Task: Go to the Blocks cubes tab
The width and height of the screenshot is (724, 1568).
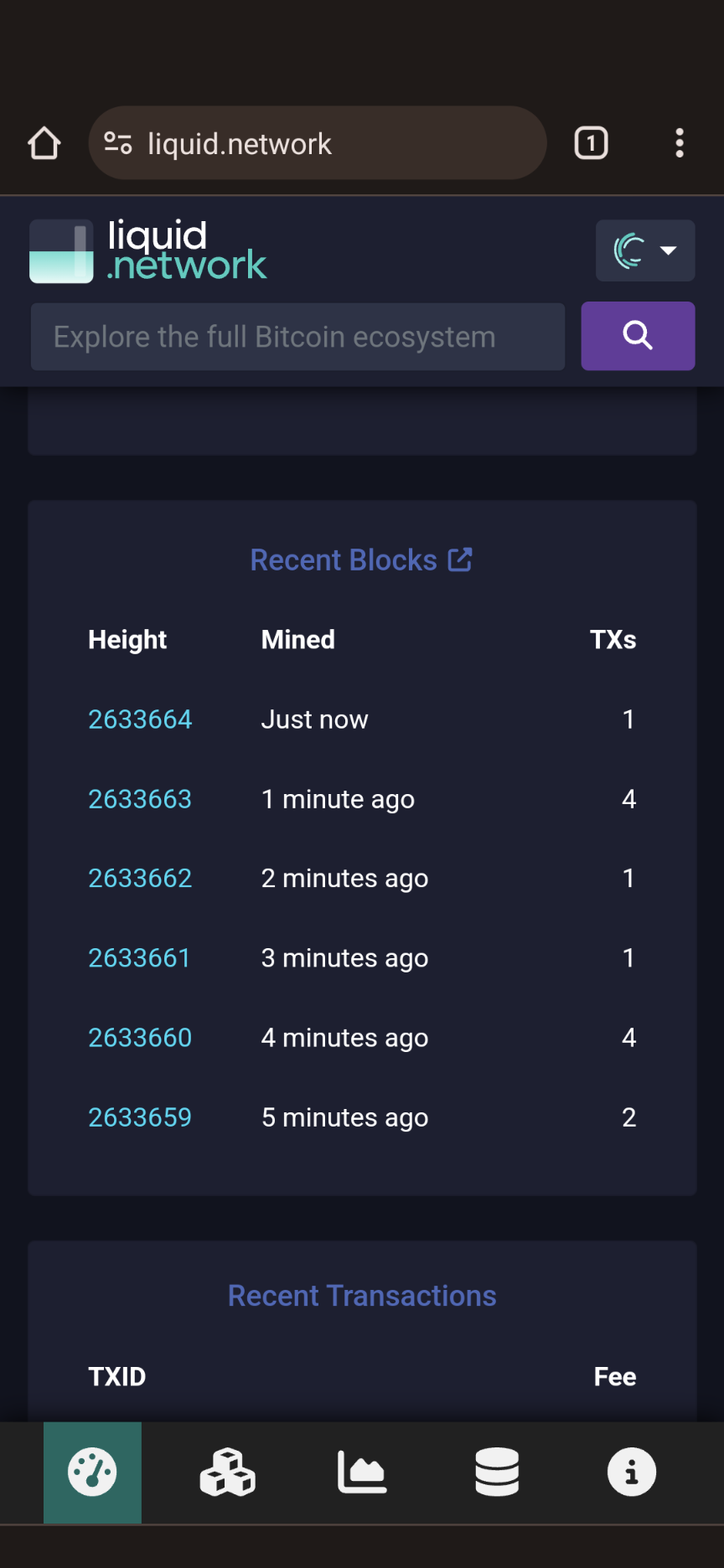Action: (227, 1472)
